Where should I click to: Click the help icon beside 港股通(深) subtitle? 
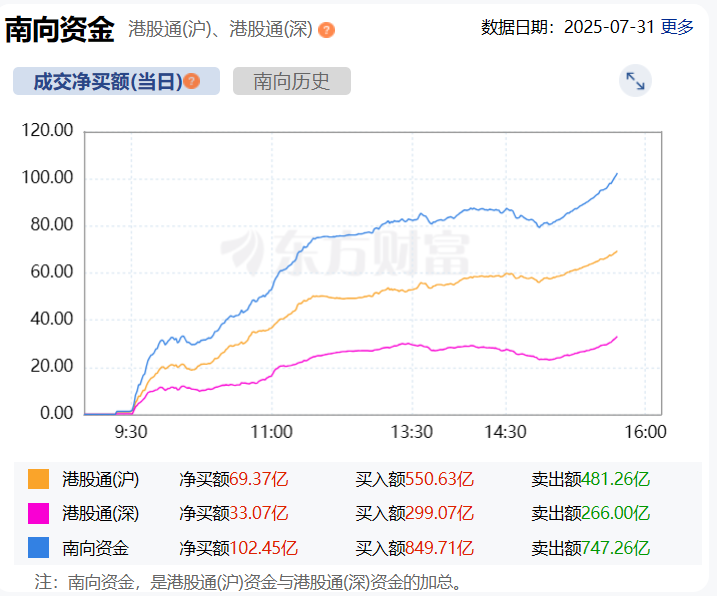[x=326, y=30]
